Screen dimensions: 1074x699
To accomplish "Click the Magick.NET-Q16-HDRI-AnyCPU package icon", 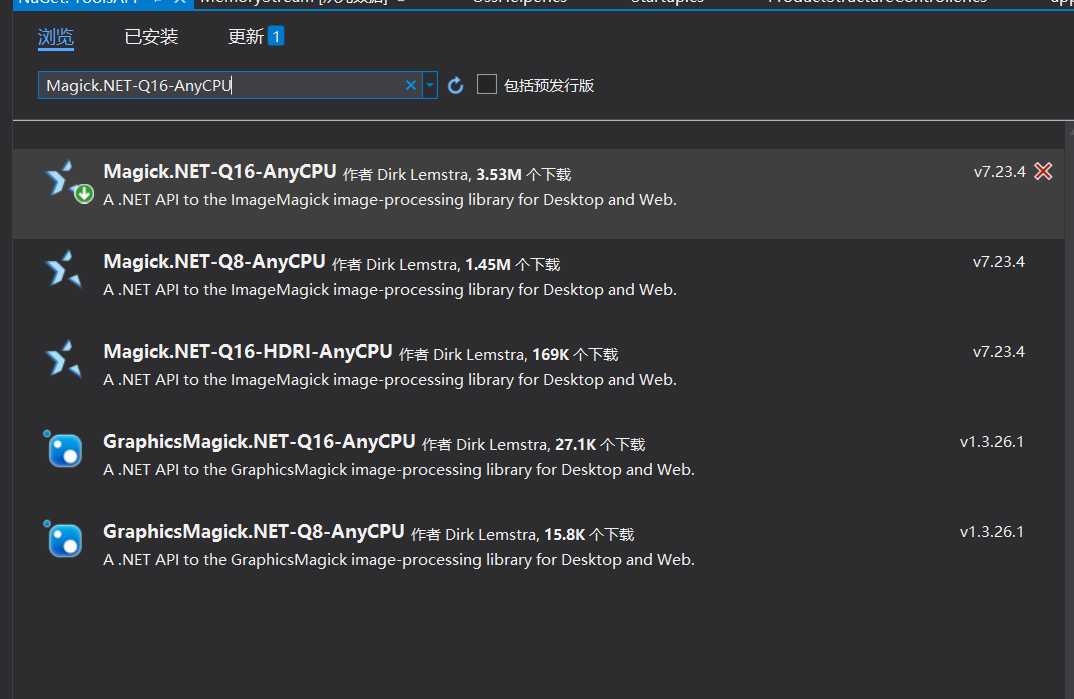I will tap(64, 360).
